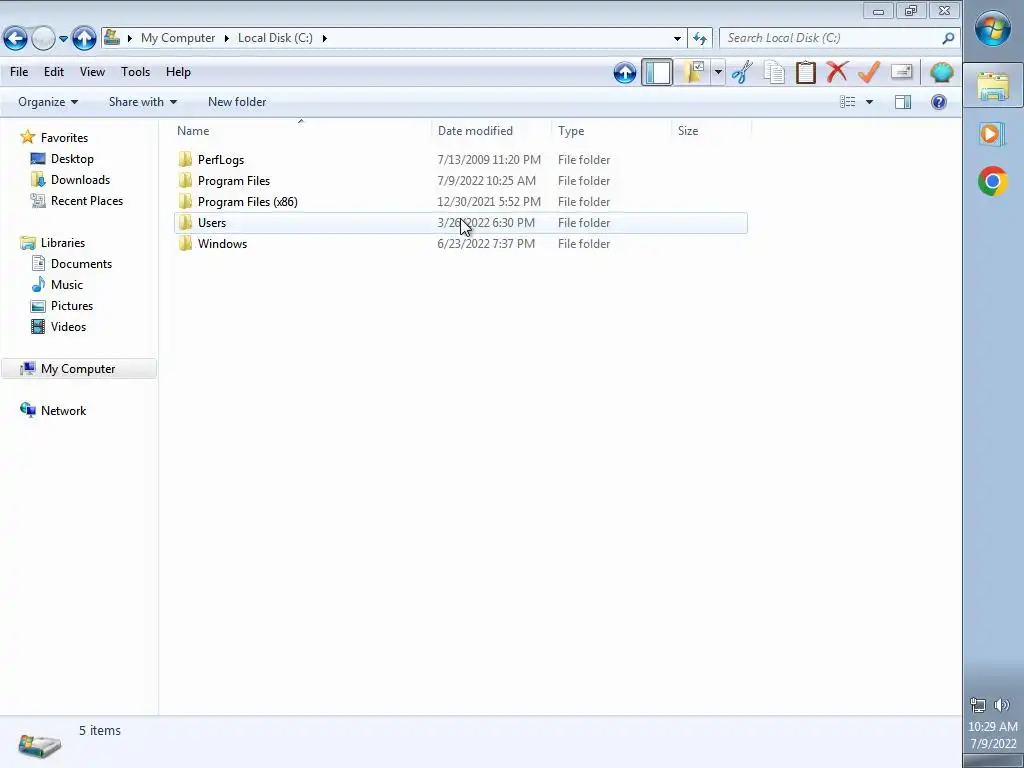This screenshot has height=768, width=1024.
Task: Click the Classic Shell settings shell icon
Action: click(x=942, y=72)
